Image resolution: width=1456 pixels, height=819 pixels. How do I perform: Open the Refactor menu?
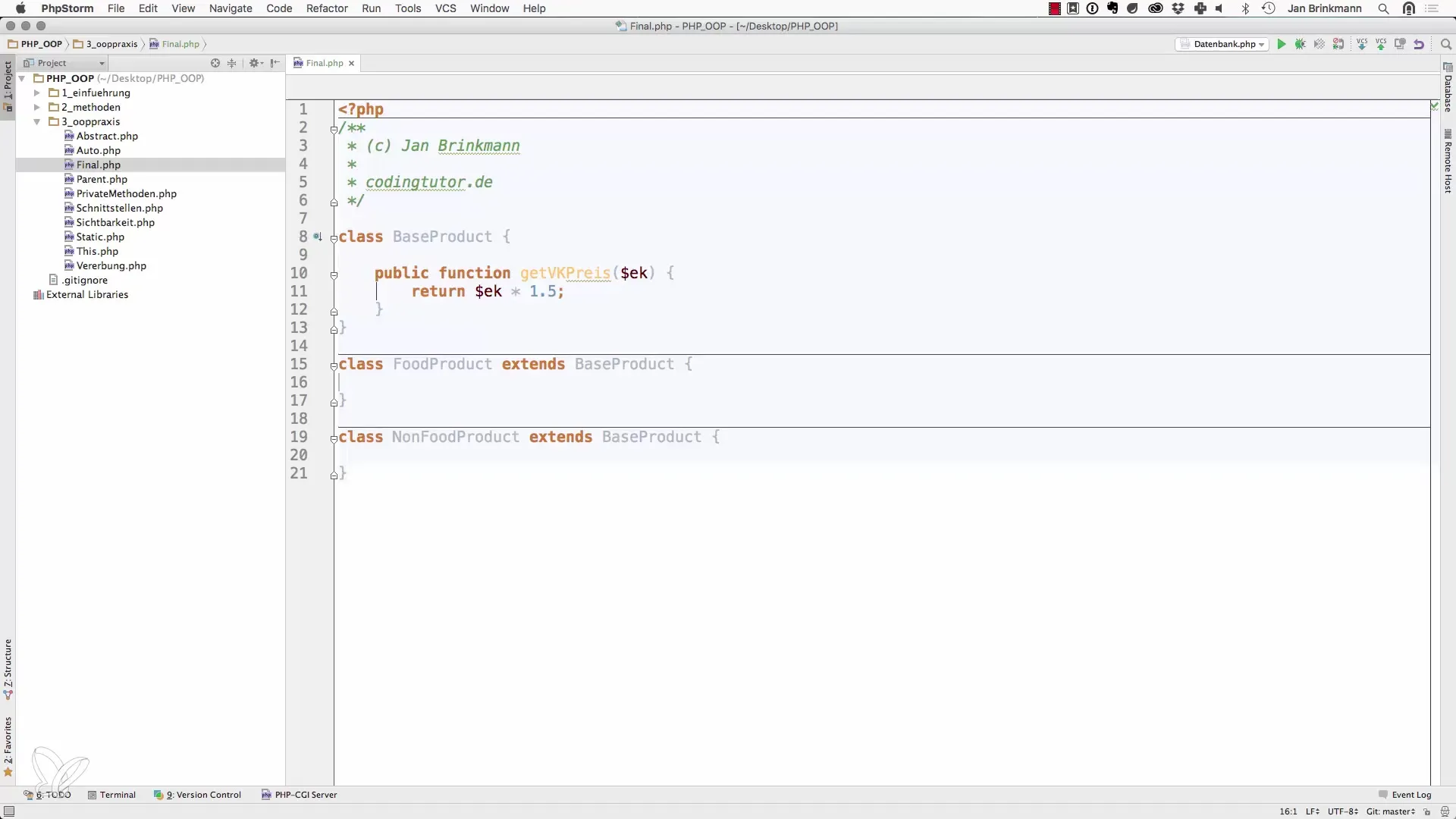[x=327, y=8]
